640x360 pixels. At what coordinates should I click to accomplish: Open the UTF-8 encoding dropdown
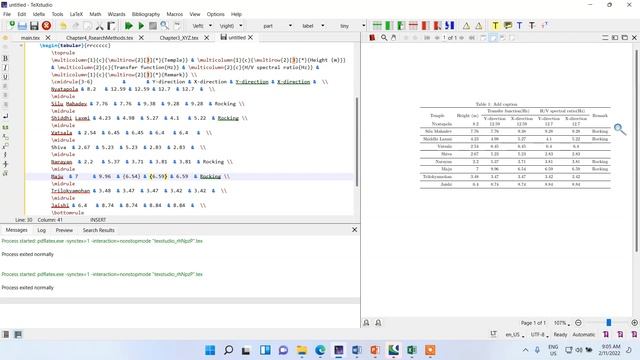(540, 335)
